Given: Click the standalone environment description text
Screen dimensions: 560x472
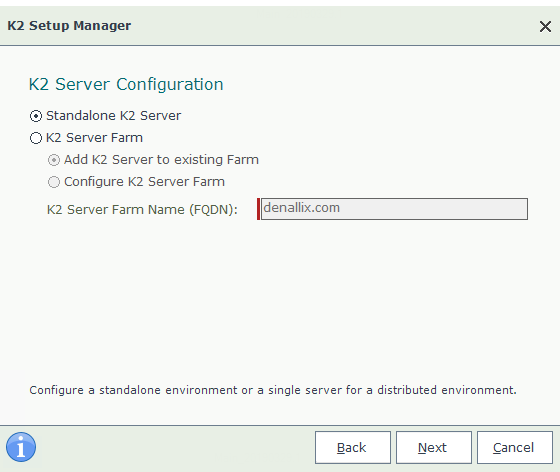Looking at the screenshot, I should (x=273, y=390).
